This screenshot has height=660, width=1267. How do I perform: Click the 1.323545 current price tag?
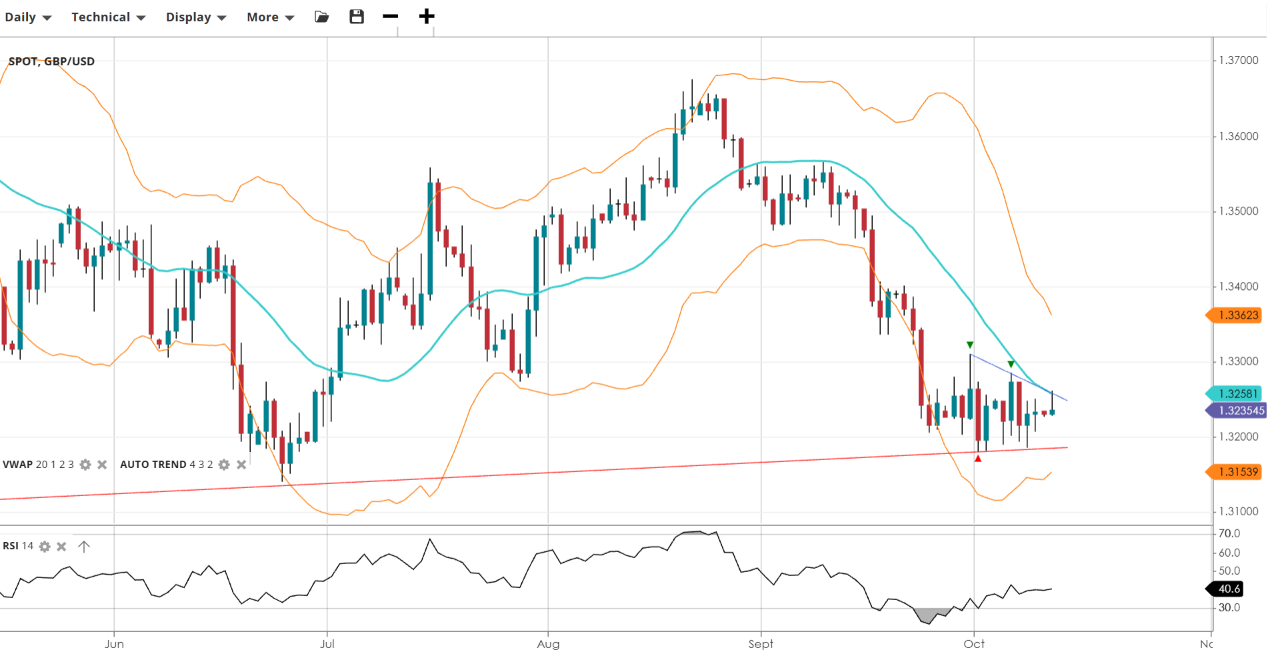tap(1237, 410)
